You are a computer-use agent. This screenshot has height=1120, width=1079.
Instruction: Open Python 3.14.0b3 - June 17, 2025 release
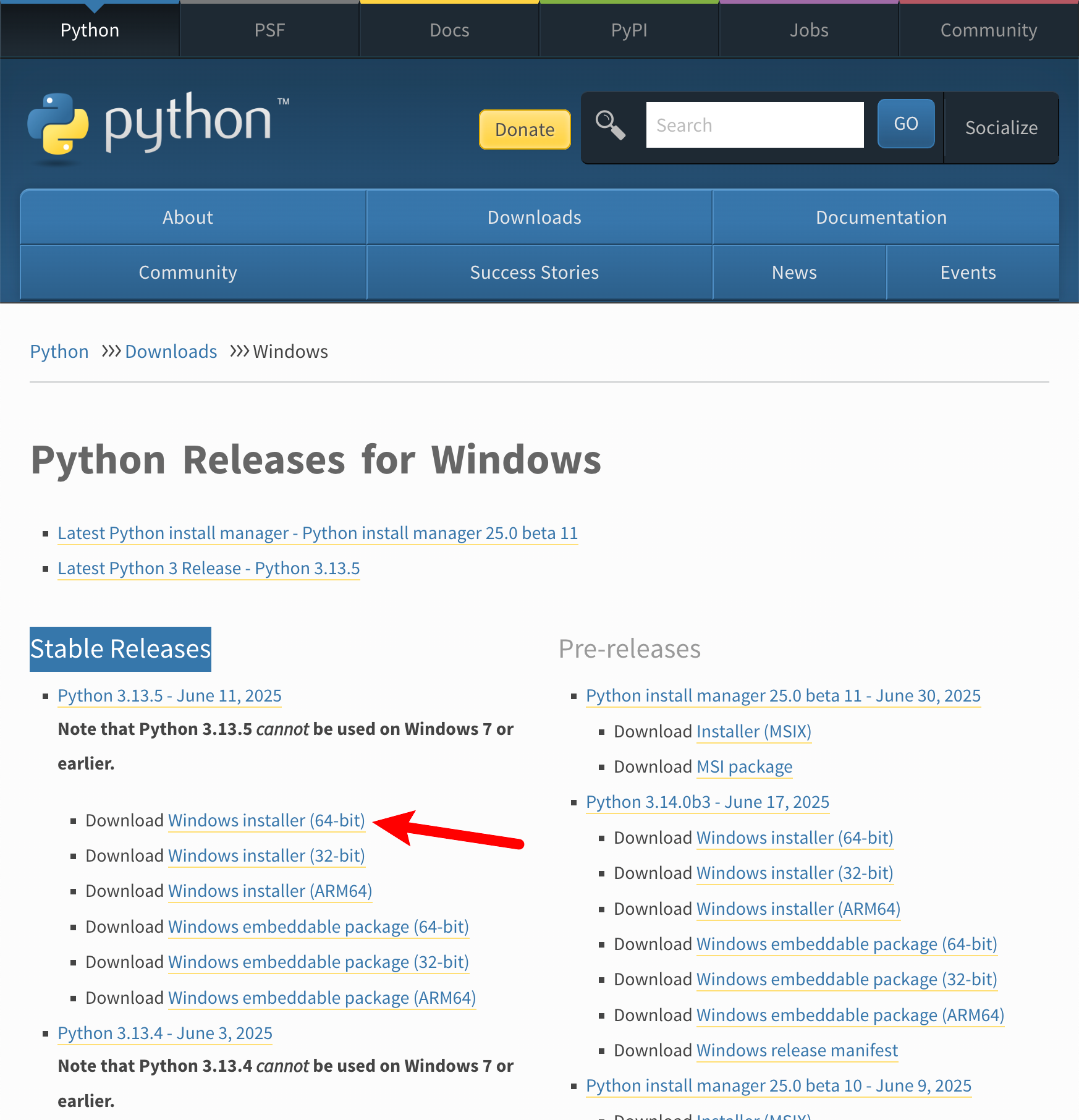click(708, 802)
